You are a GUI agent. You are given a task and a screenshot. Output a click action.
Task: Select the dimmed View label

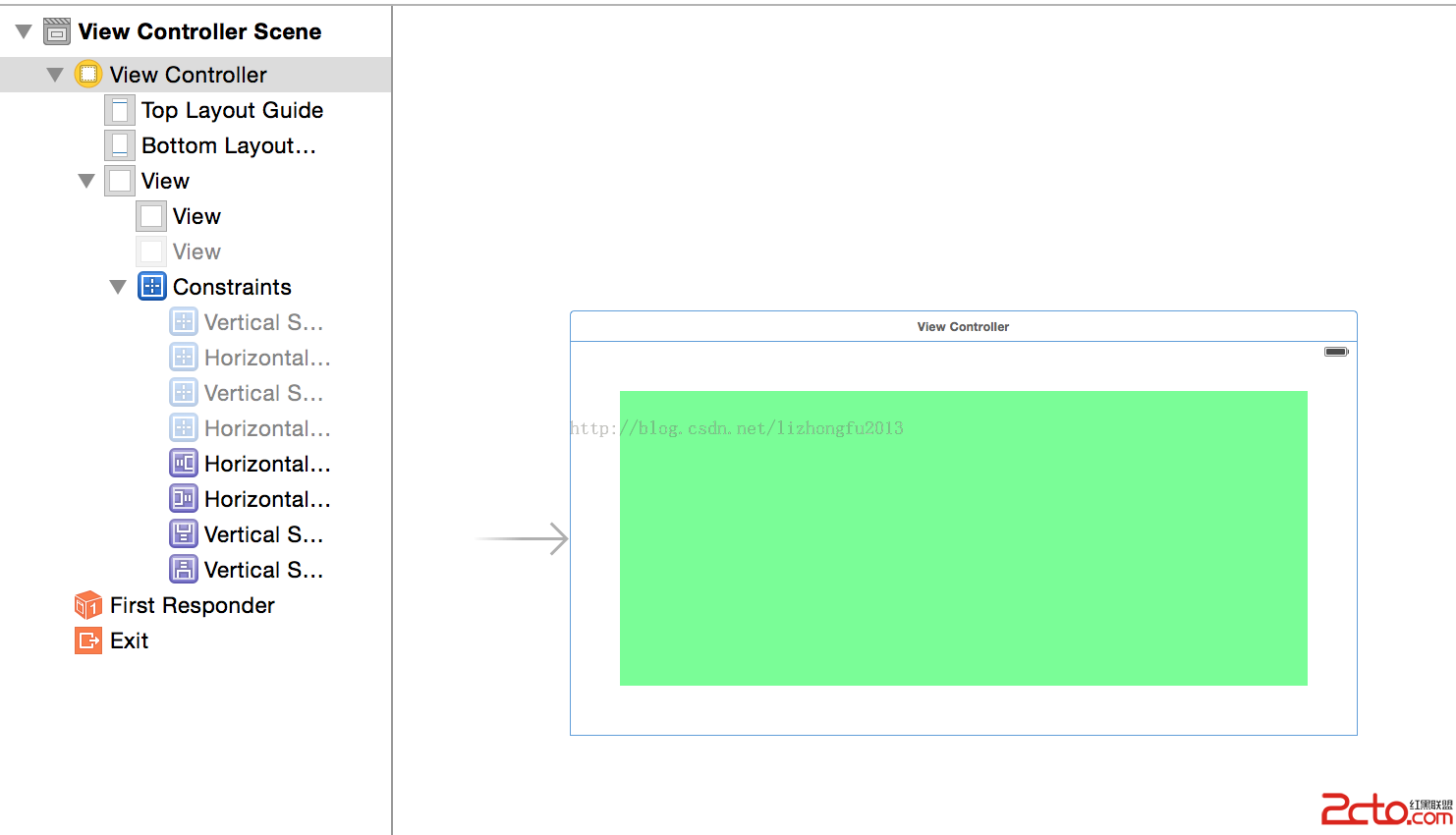click(196, 251)
